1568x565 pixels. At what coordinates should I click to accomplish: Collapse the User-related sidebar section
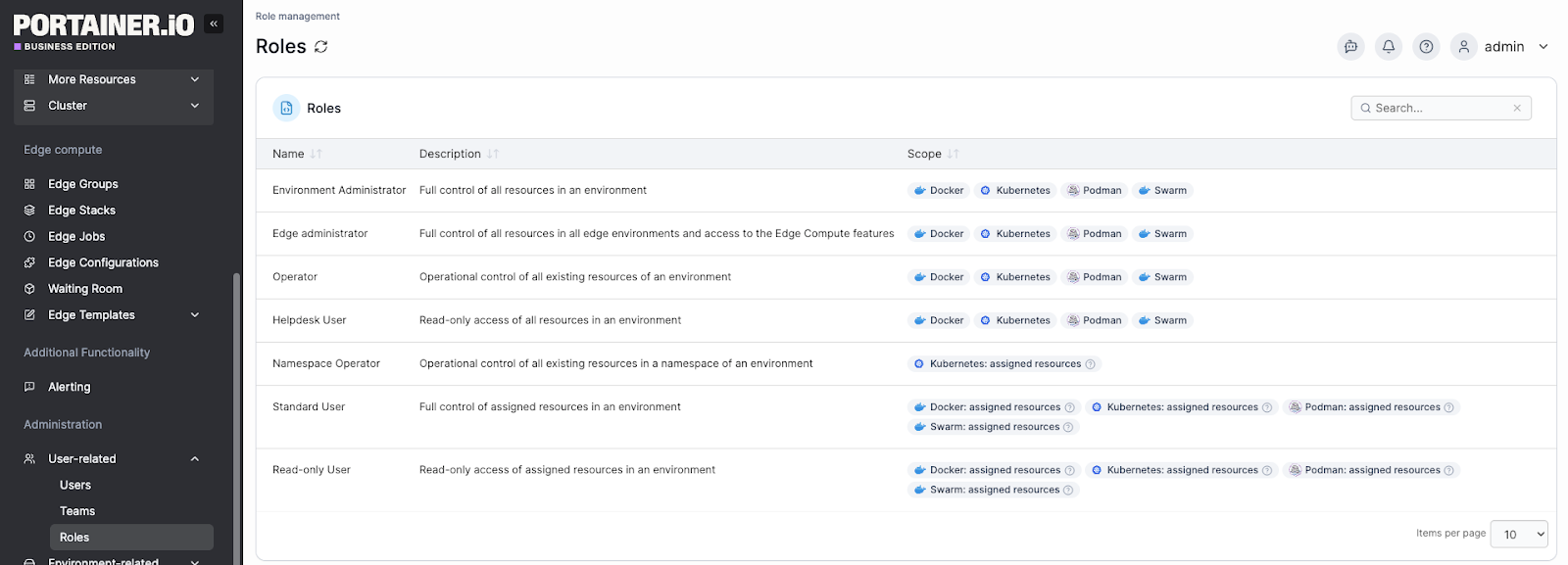tap(195, 459)
